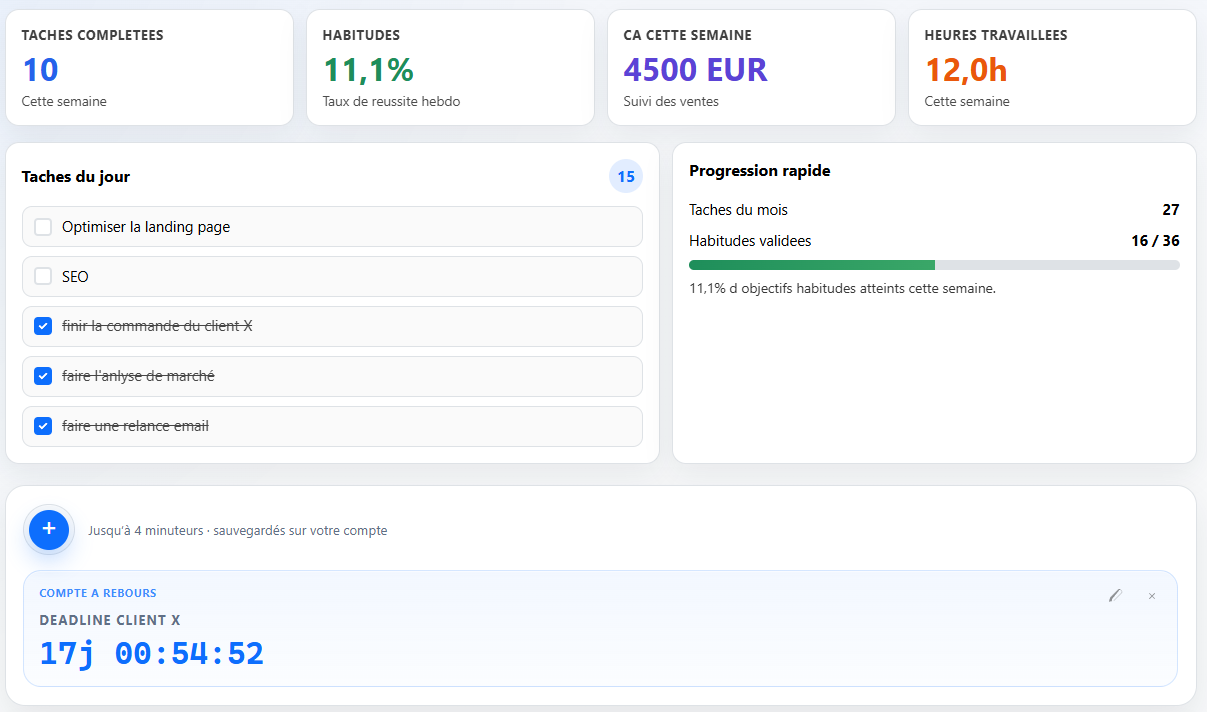Select the HABITUDES percentage card
The height and width of the screenshot is (712, 1207).
(x=450, y=67)
